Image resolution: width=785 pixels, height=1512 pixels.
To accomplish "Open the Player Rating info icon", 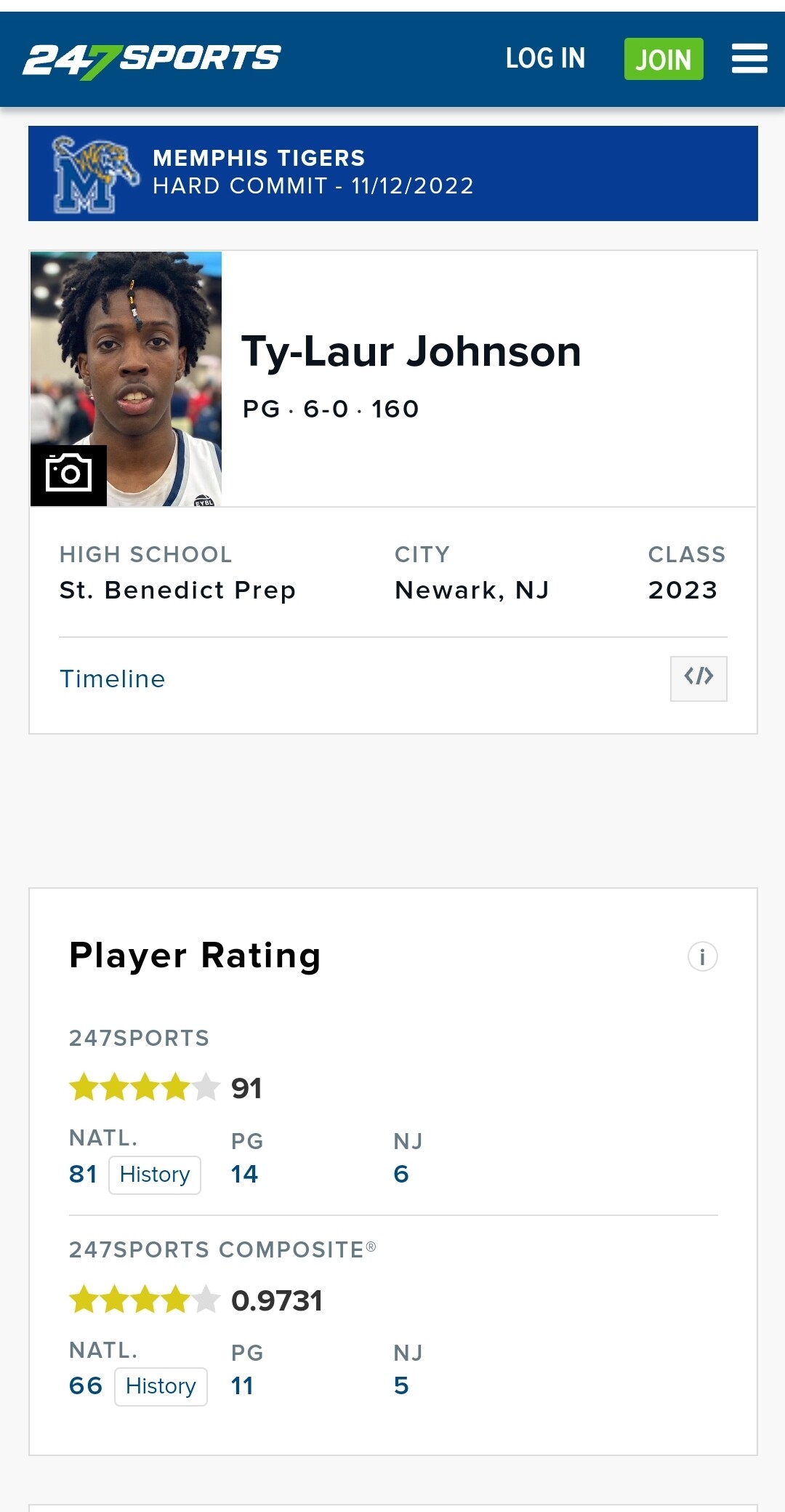I will 702,956.
